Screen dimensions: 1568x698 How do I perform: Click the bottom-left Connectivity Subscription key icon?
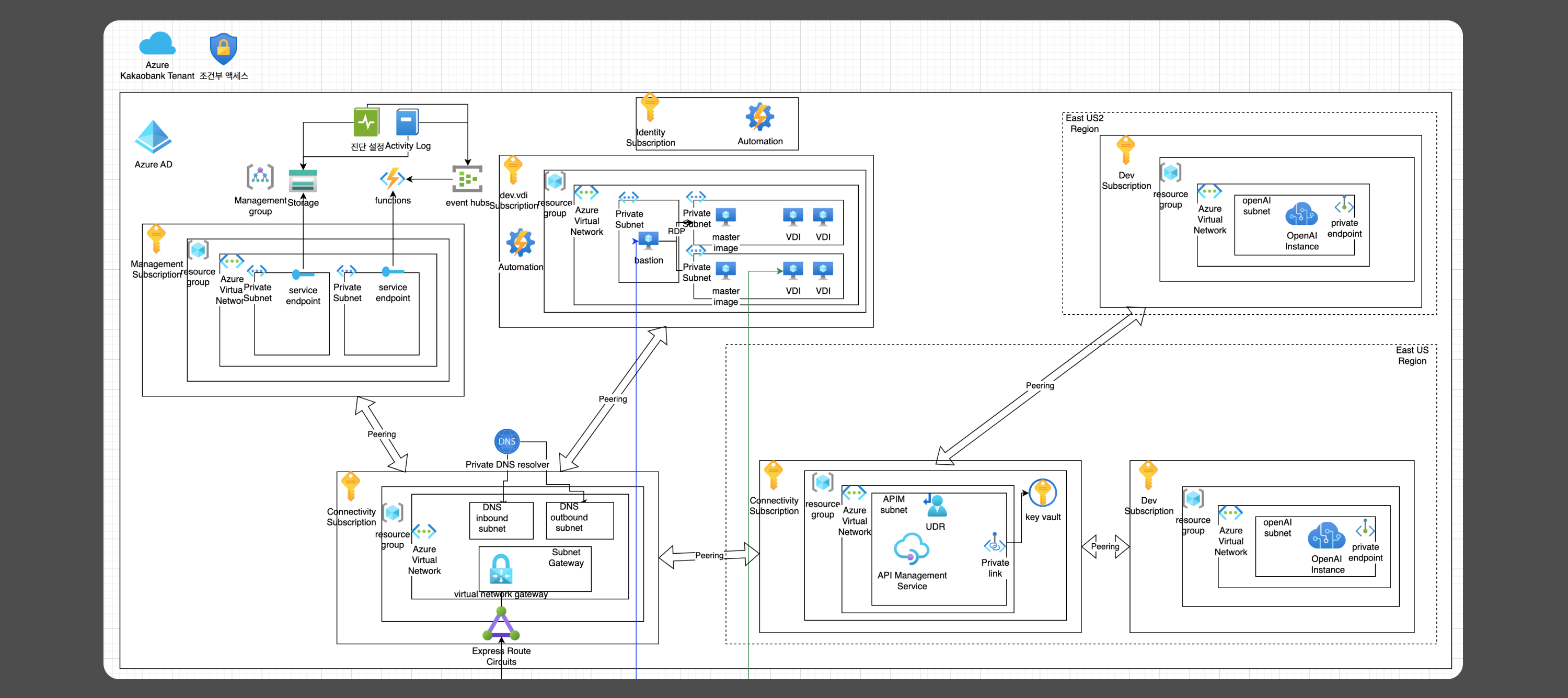click(x=351, y=487)
